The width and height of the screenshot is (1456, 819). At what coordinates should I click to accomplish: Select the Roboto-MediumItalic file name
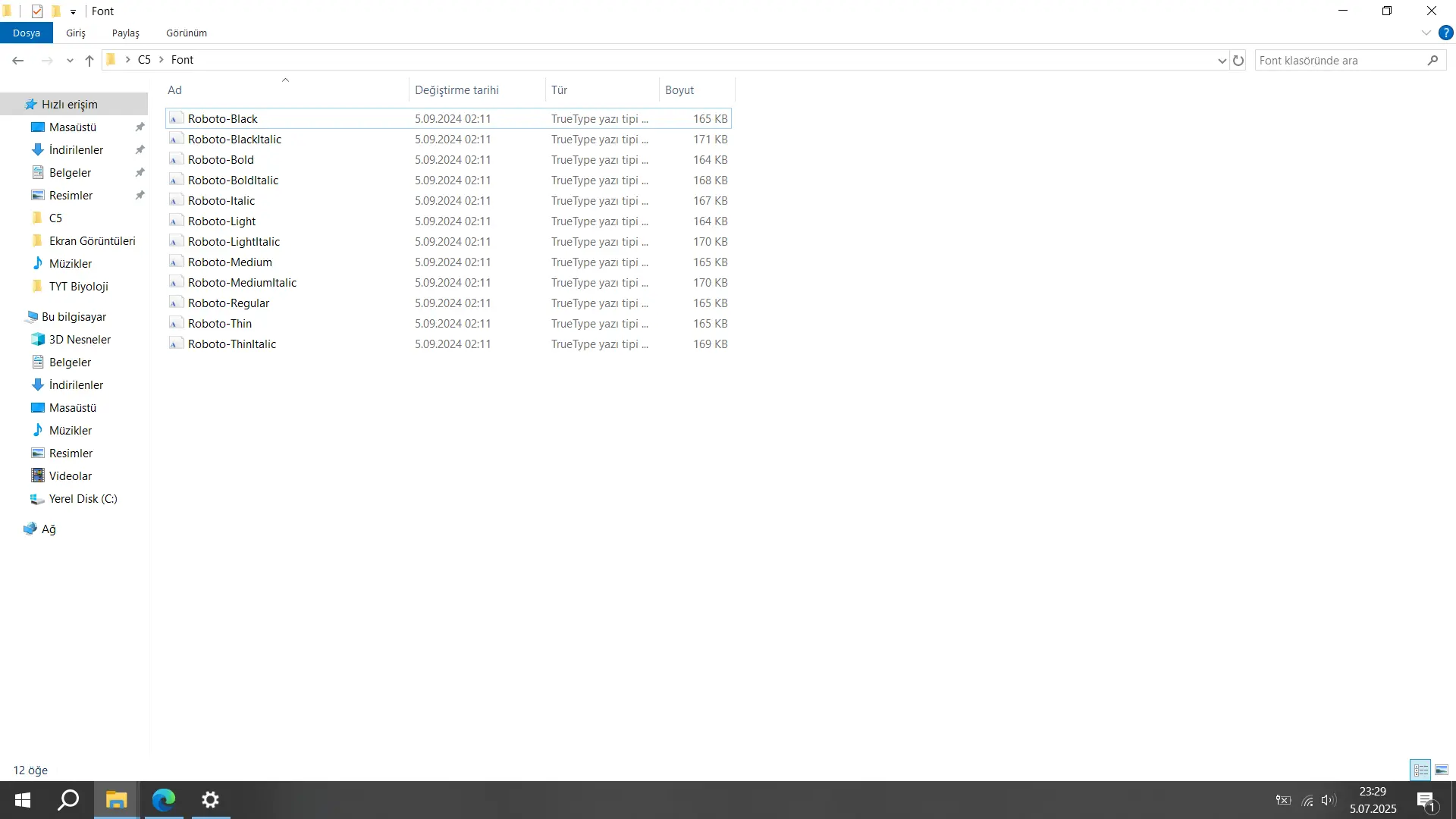[242, 283]
